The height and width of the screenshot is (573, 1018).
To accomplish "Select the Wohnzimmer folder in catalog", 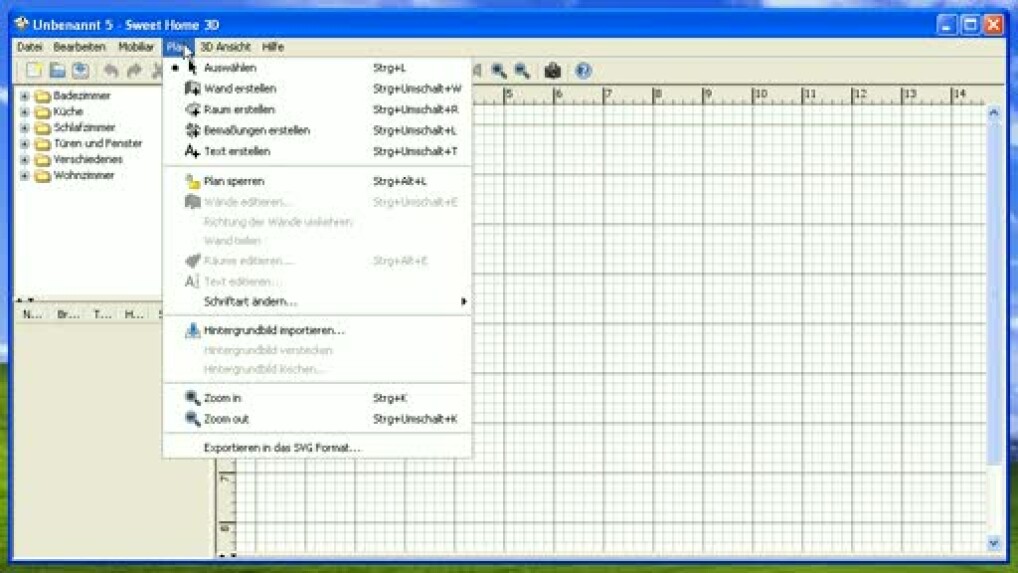I will (83, 176).
